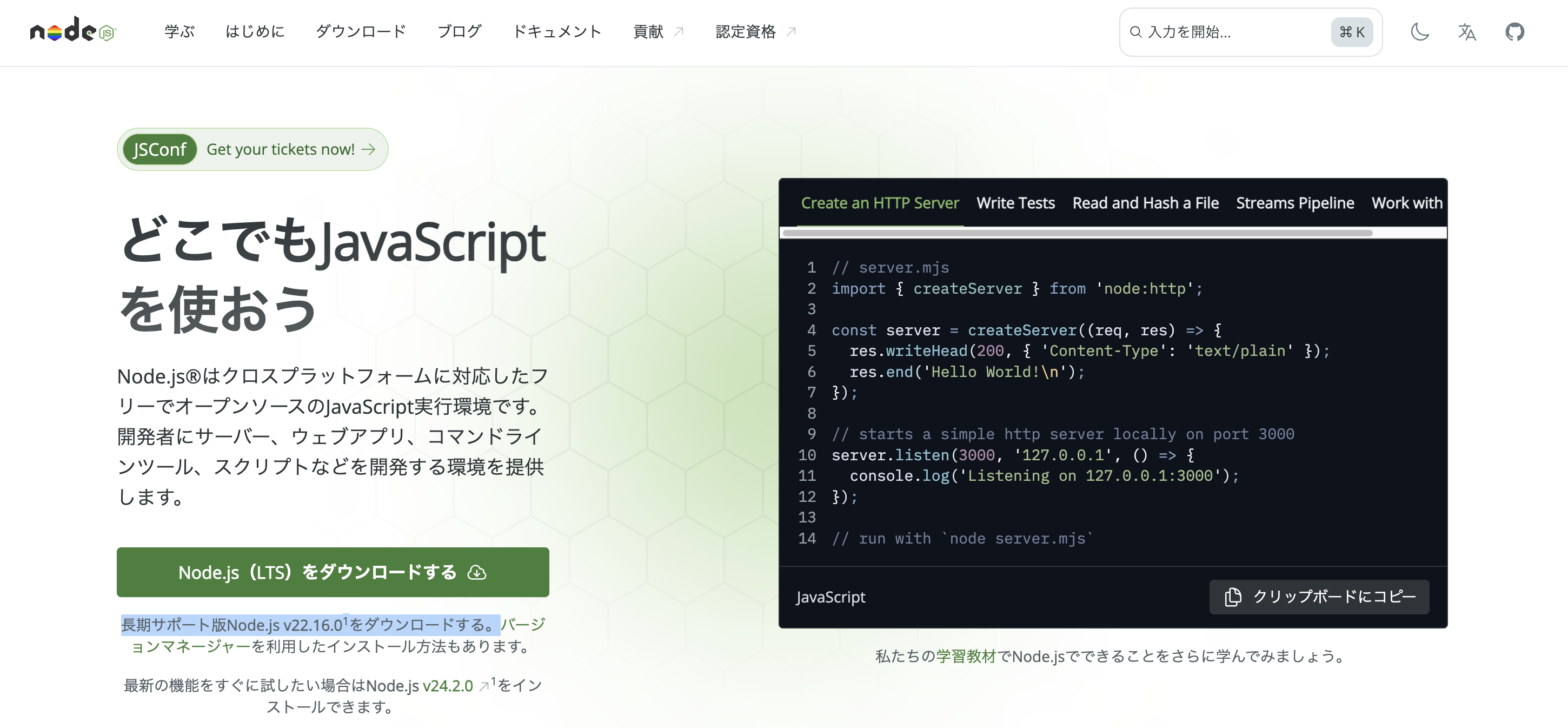This screenshot has width=1568, height=728.
Task: Switch to the Streams Pipeline tab
Action: click(1295, 203)
